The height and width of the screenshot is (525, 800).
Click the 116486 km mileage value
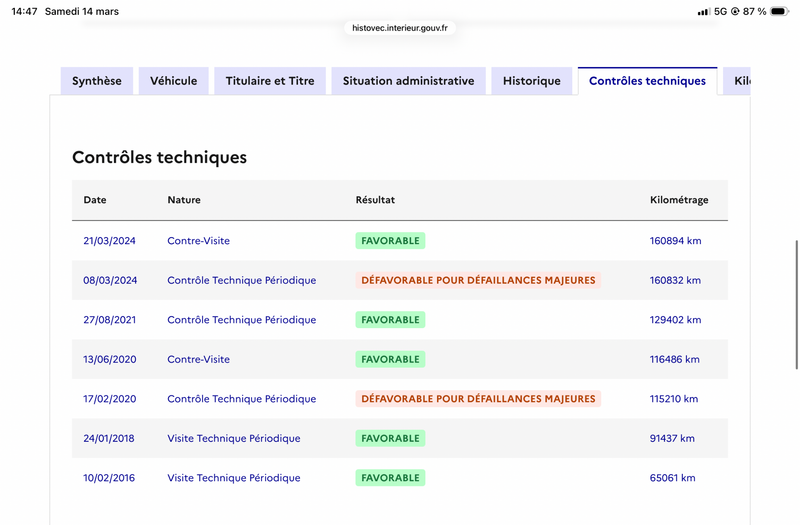(x=674, y=359)
